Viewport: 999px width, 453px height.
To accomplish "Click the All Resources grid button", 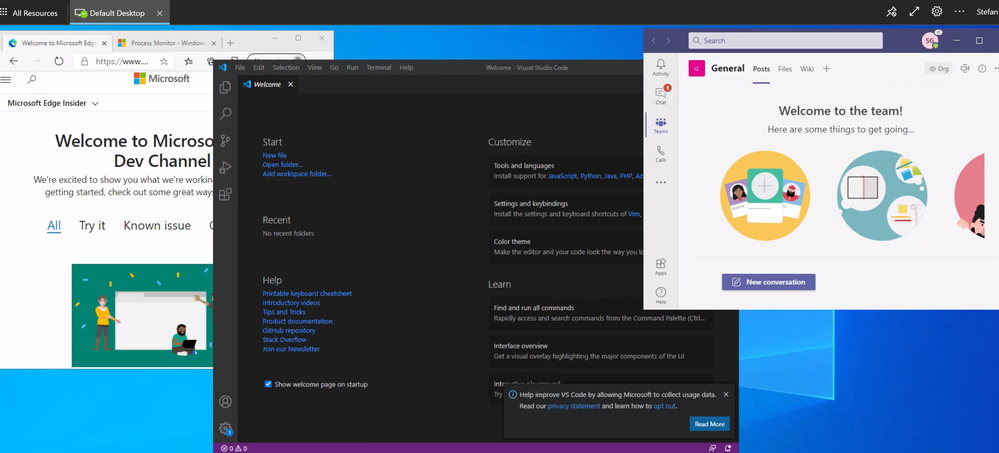I will 29,13.
